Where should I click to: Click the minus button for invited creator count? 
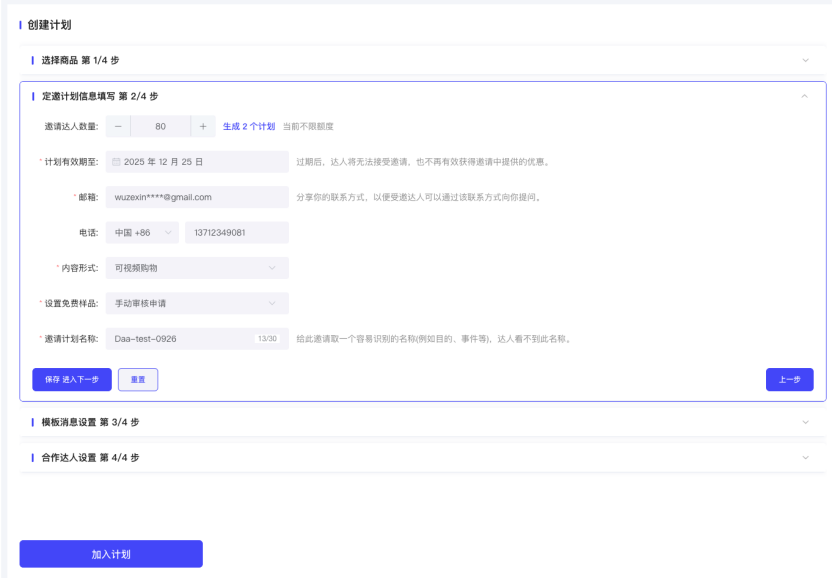pos(118,127)
